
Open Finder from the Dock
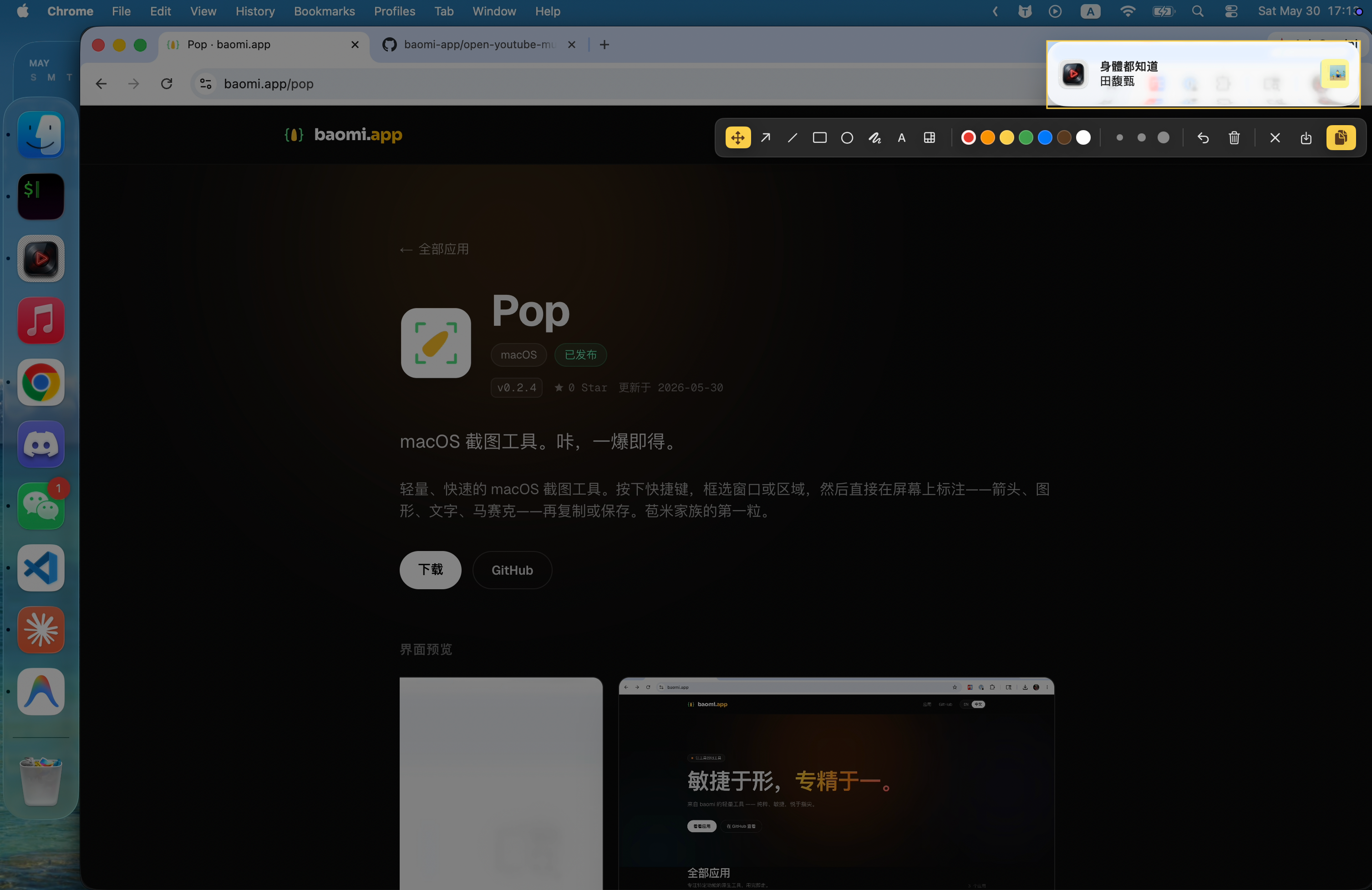click(41, 135)
